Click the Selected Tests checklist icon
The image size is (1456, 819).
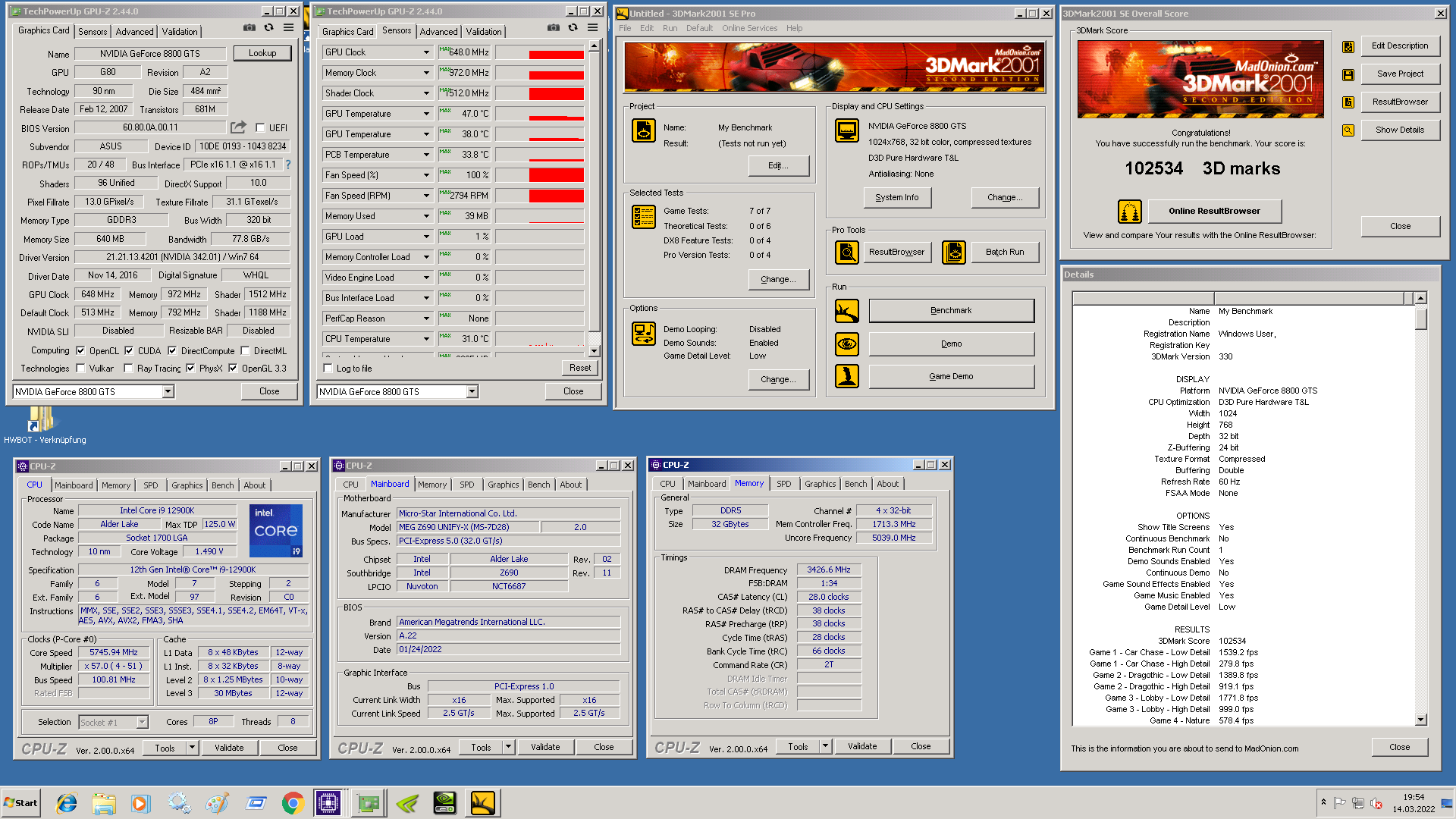pos(644,217)
